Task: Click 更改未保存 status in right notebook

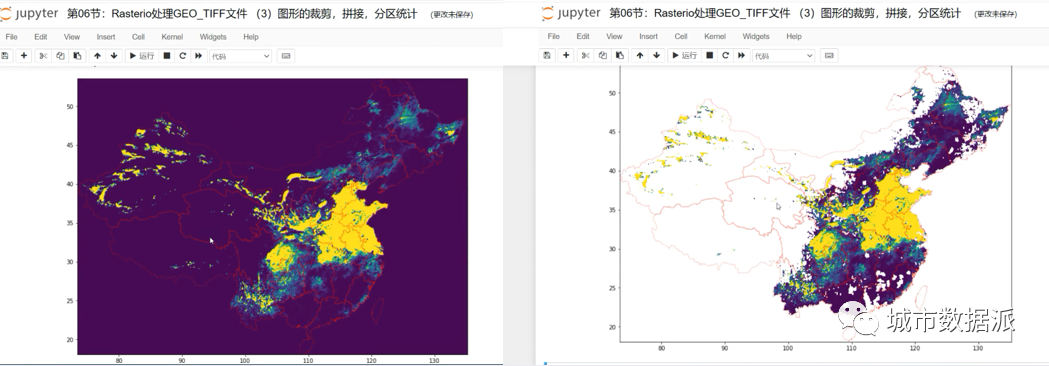Action: [995, 14]
